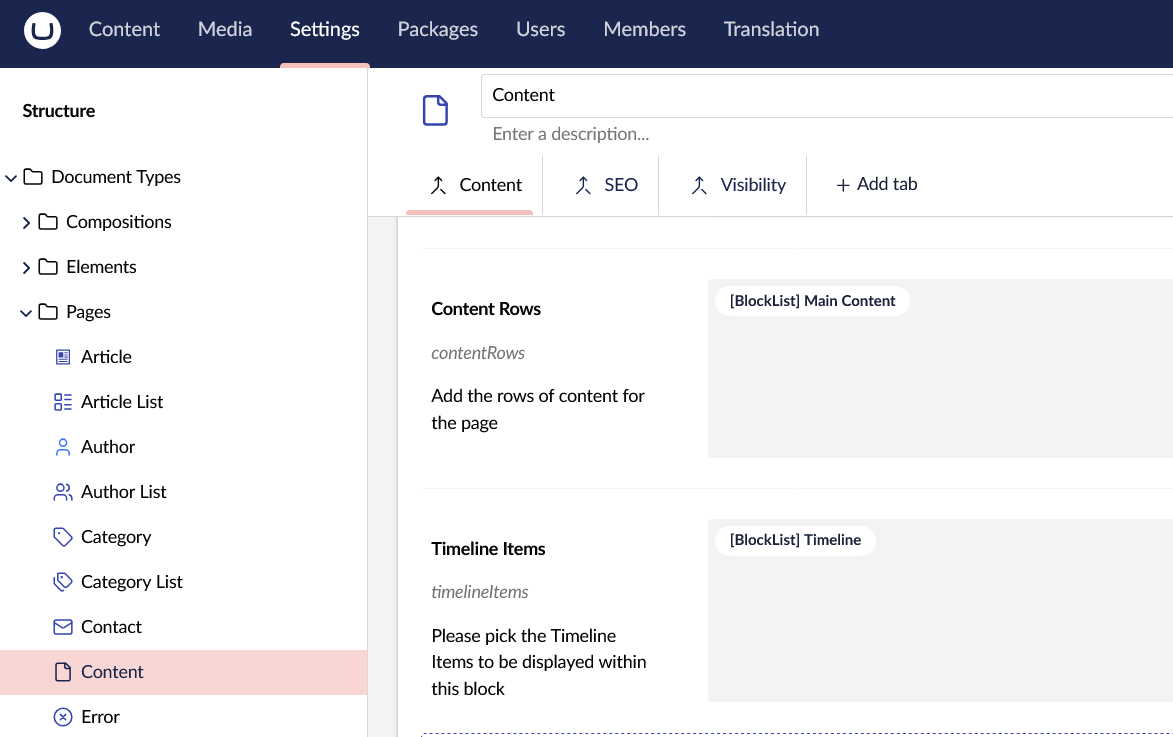Click the Content document type icon beside name
This screenshot has width=1173, height=737.
(435, 110)
